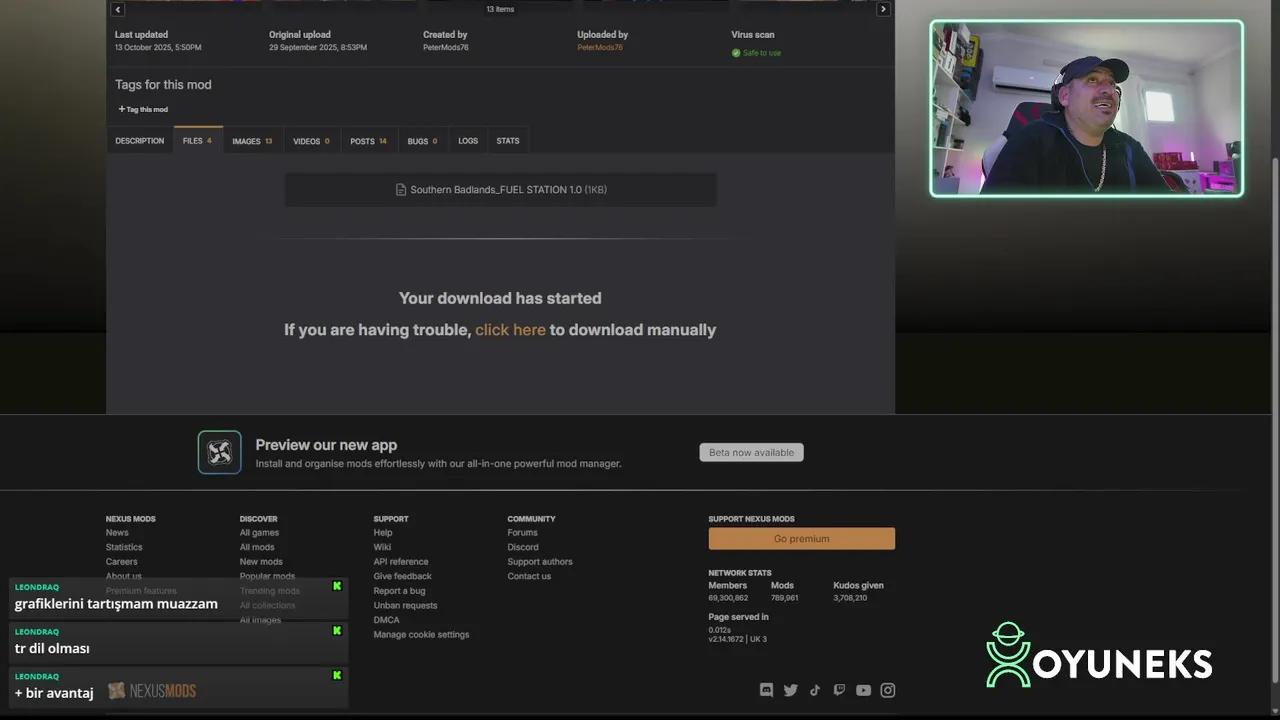Click the 'Your download has started' heading
The image size is (1280, 720).
click(x=500, y=298)
